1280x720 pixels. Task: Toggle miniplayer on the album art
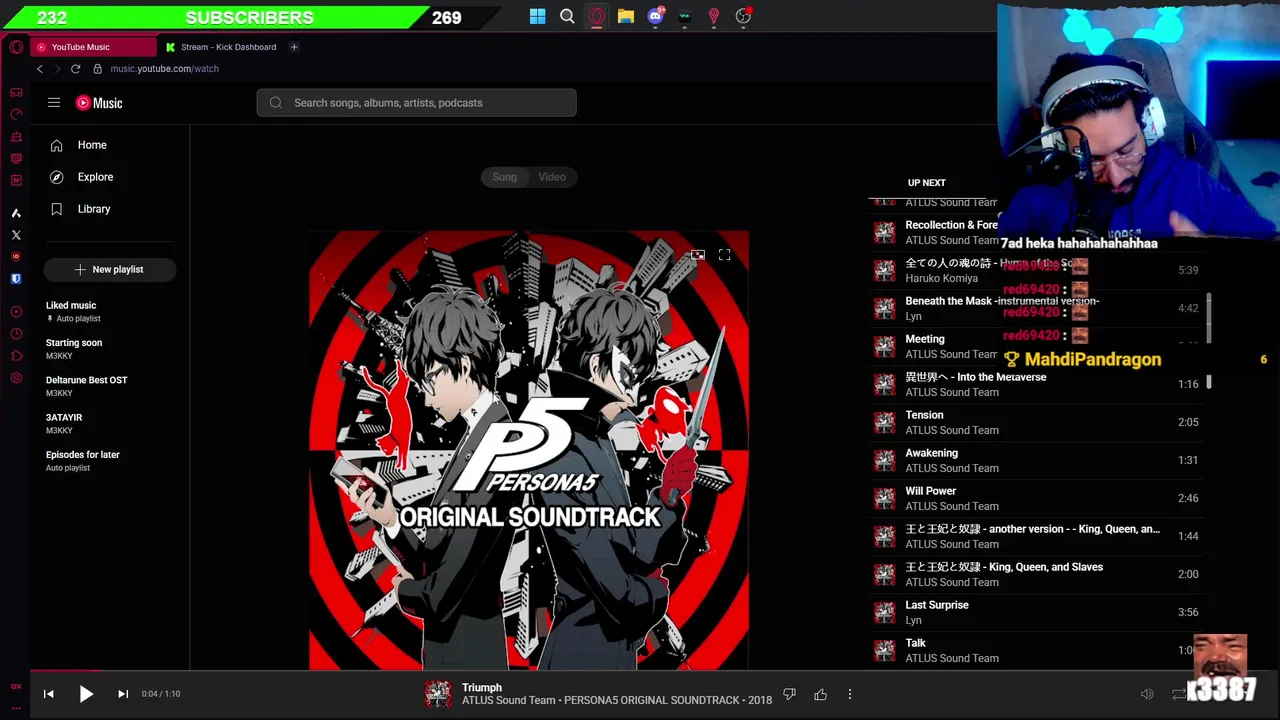[x=698, y=256]
